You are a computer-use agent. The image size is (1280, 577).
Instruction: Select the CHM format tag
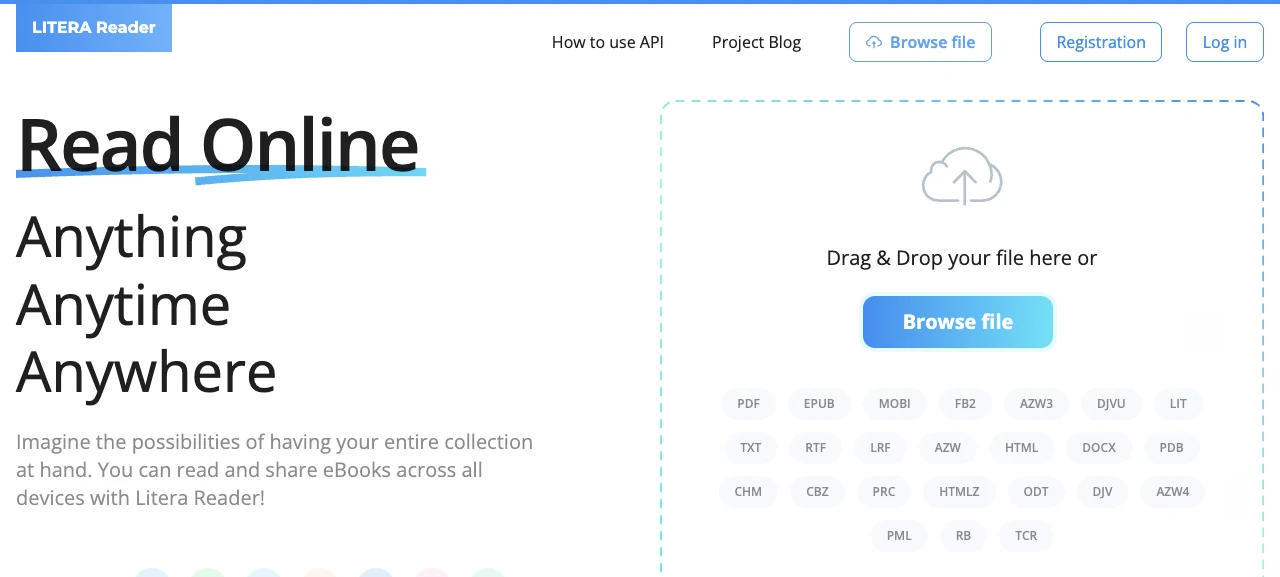tap(748, 492)
